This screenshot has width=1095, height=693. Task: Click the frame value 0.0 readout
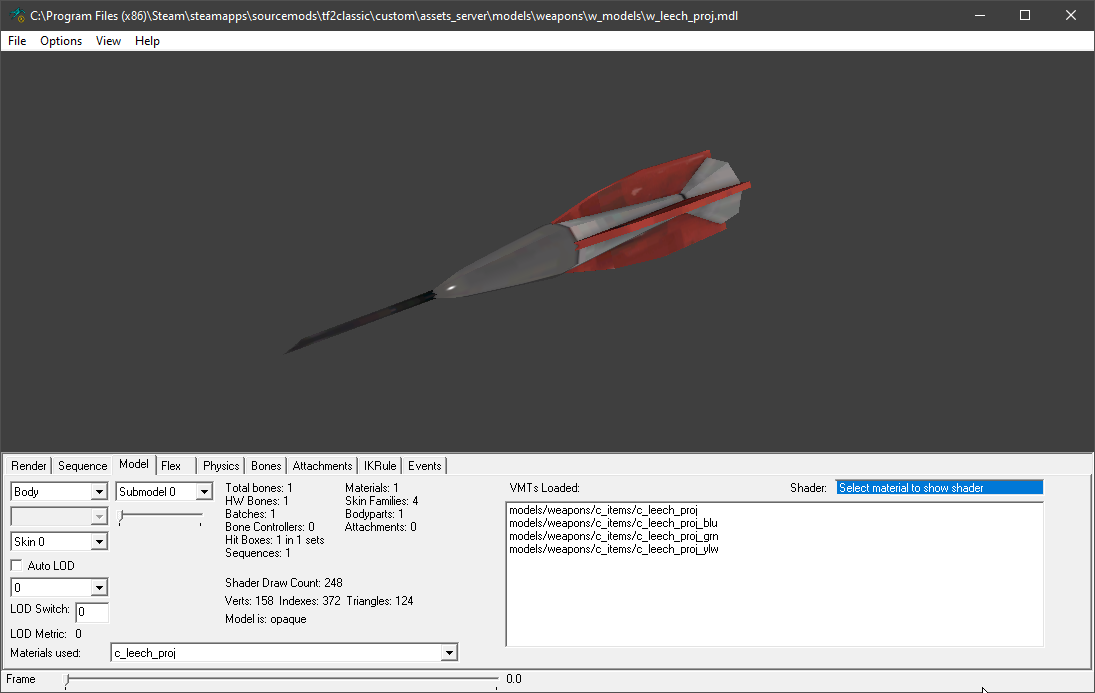(x=514, y=679)
